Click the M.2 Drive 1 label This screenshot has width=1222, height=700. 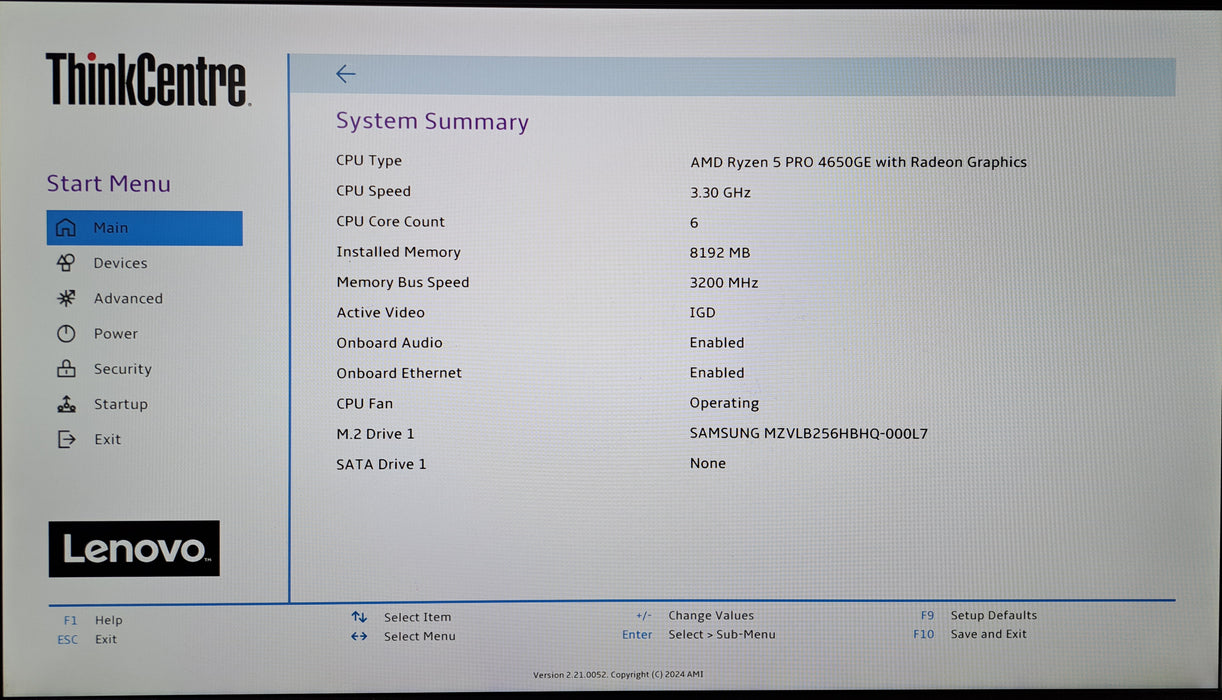pyautogui.click(x=375, y=434)
